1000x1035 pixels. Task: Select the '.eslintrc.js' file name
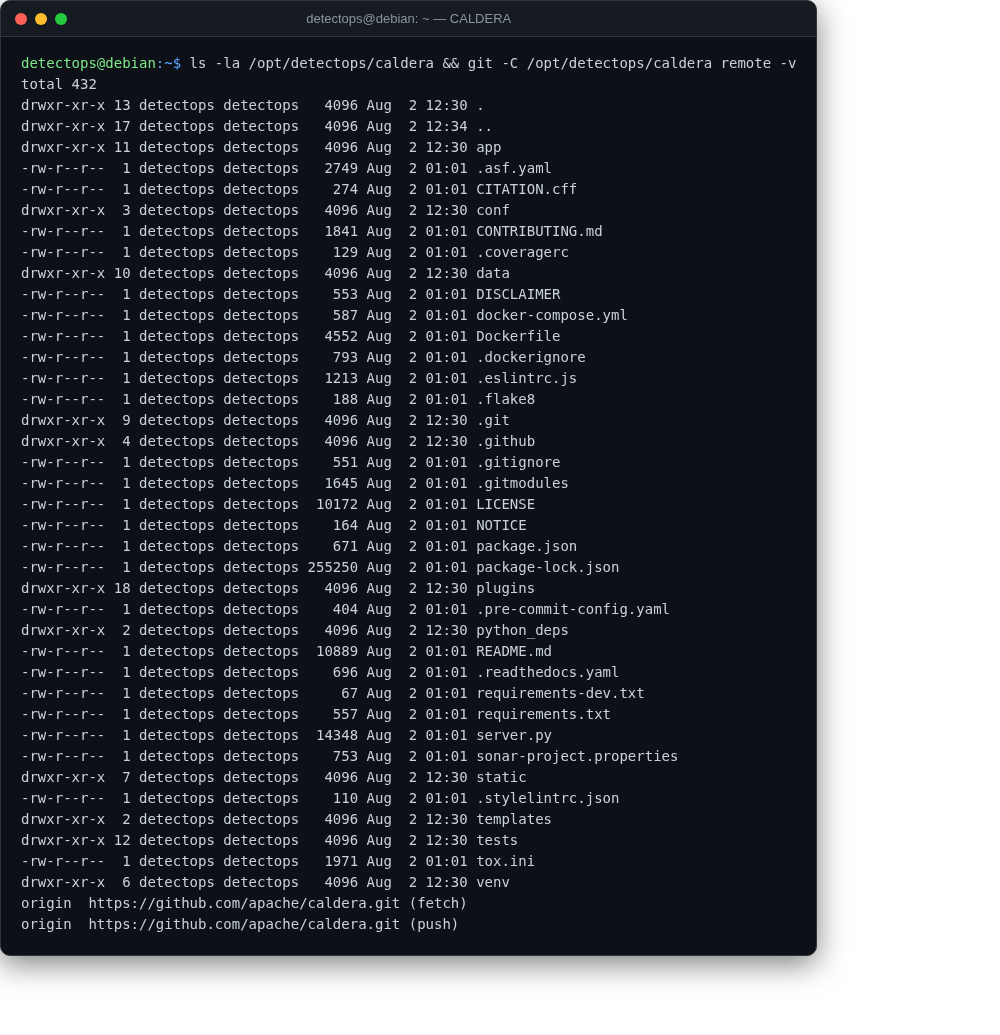point(526,378)
